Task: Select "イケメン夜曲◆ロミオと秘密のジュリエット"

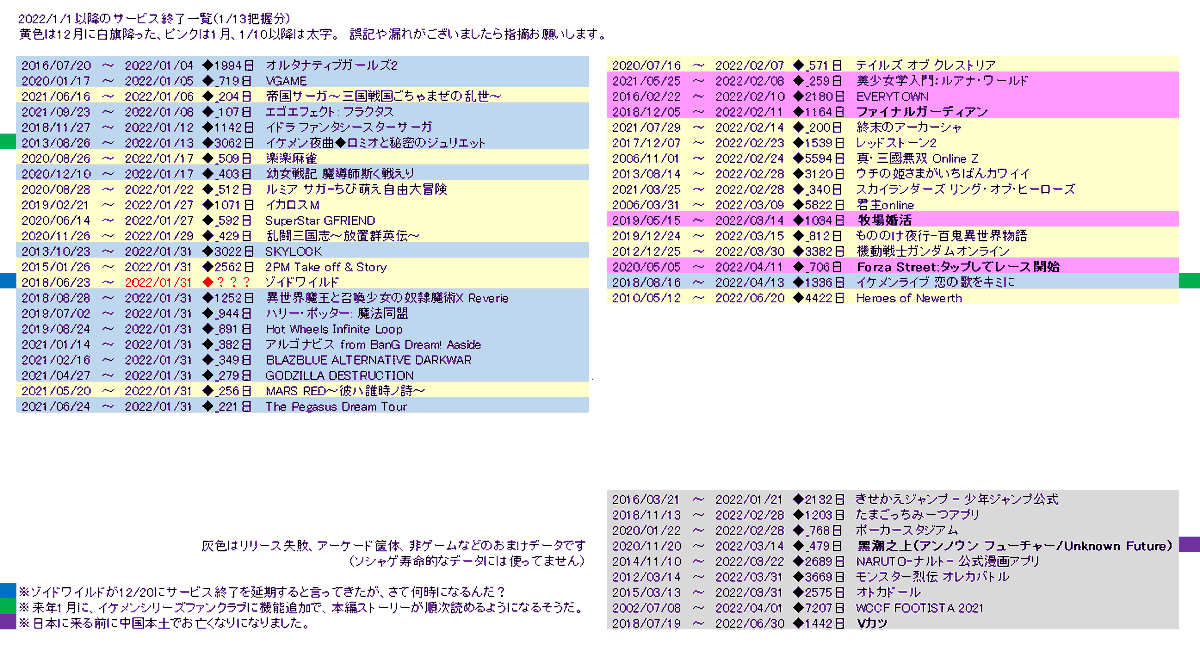Action: tap(378, 143)
